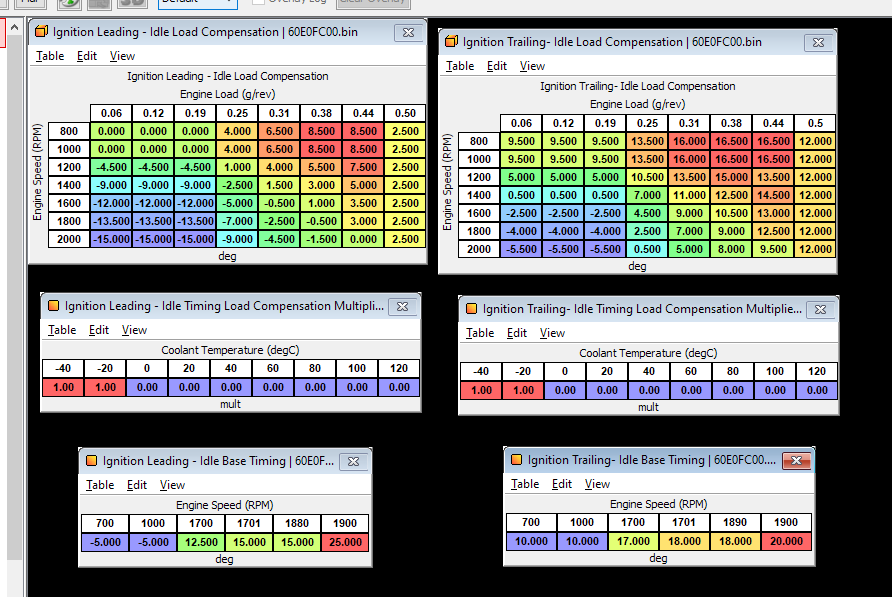Select the 1.00 cell under -40 in Trailing Multiplier
892x597 pixels.
(x=481, y=390)
